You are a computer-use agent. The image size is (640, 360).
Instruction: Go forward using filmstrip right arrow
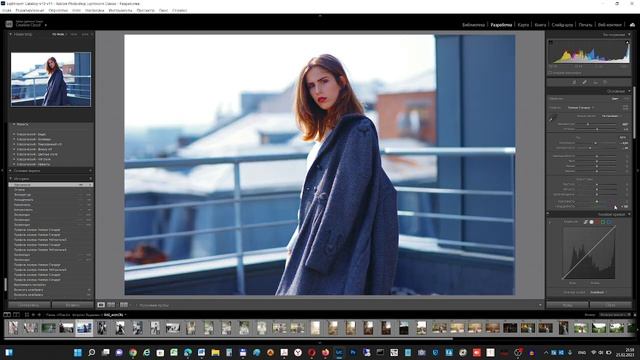39,315
